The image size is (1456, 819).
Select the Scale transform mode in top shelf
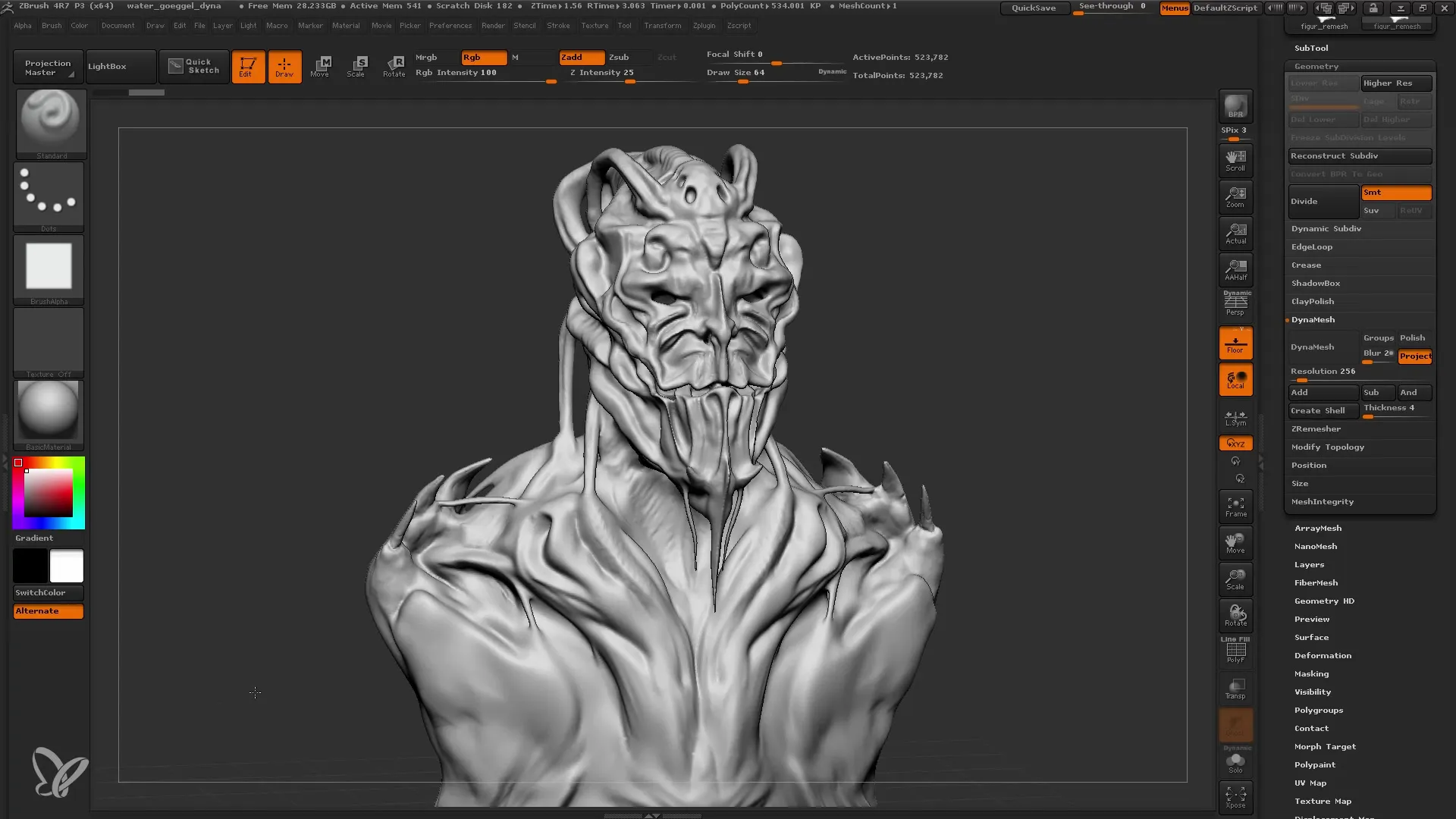tap(356, 66)
